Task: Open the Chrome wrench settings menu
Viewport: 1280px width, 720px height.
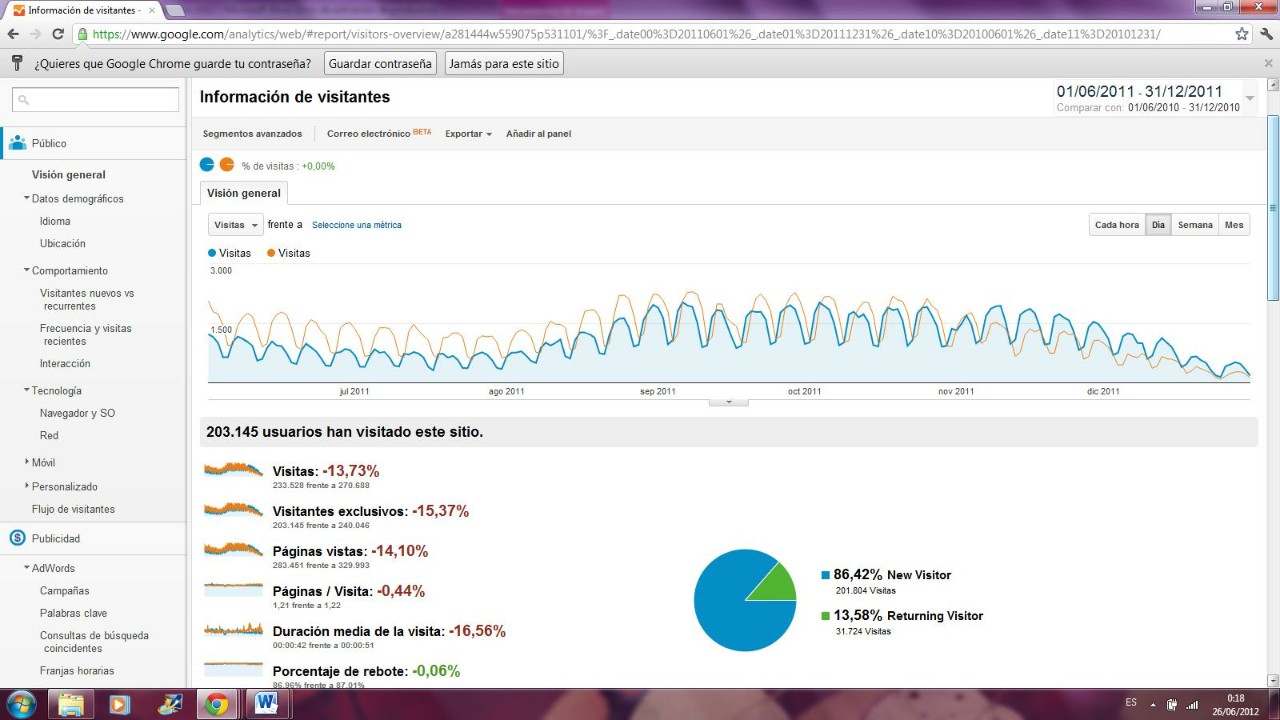Action: (x=1265, y=34)
